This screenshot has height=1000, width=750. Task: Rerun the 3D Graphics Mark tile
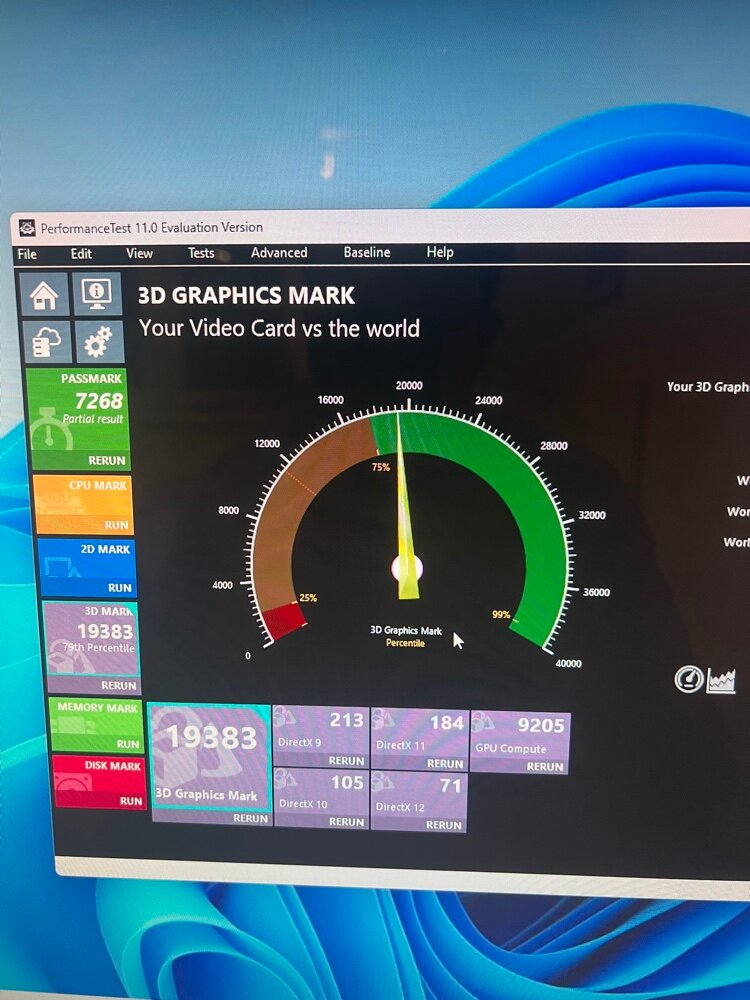pos(250,818)
